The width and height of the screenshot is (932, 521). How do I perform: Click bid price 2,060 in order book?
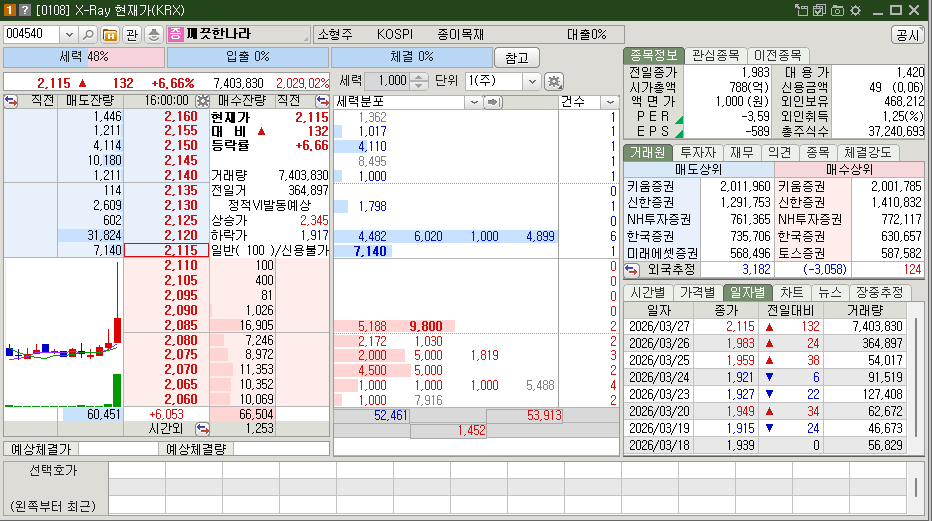pos(181,400)
